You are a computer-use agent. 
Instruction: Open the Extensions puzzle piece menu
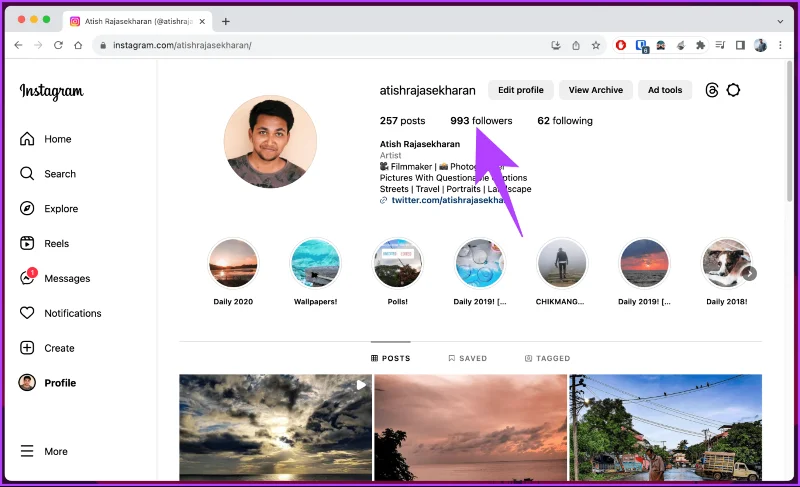[x=701, y=45]
